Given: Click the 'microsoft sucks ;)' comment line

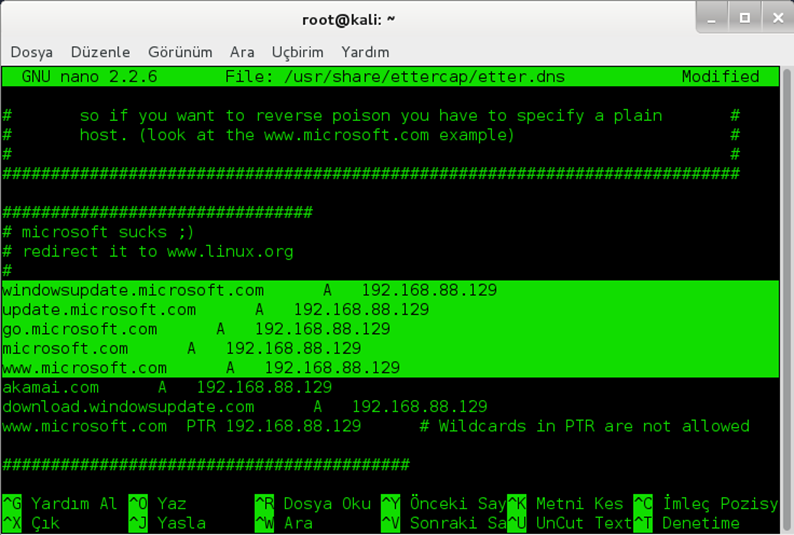Looking at the screenshot, I should click(x=98, y=232).
